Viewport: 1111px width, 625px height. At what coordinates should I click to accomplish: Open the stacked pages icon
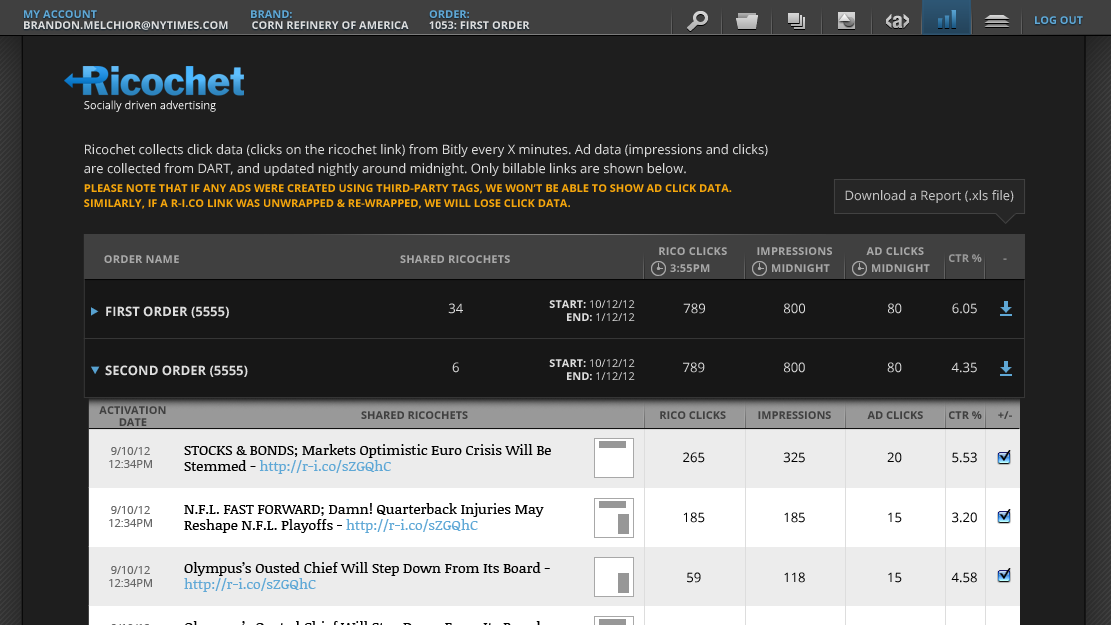(796, 21)
